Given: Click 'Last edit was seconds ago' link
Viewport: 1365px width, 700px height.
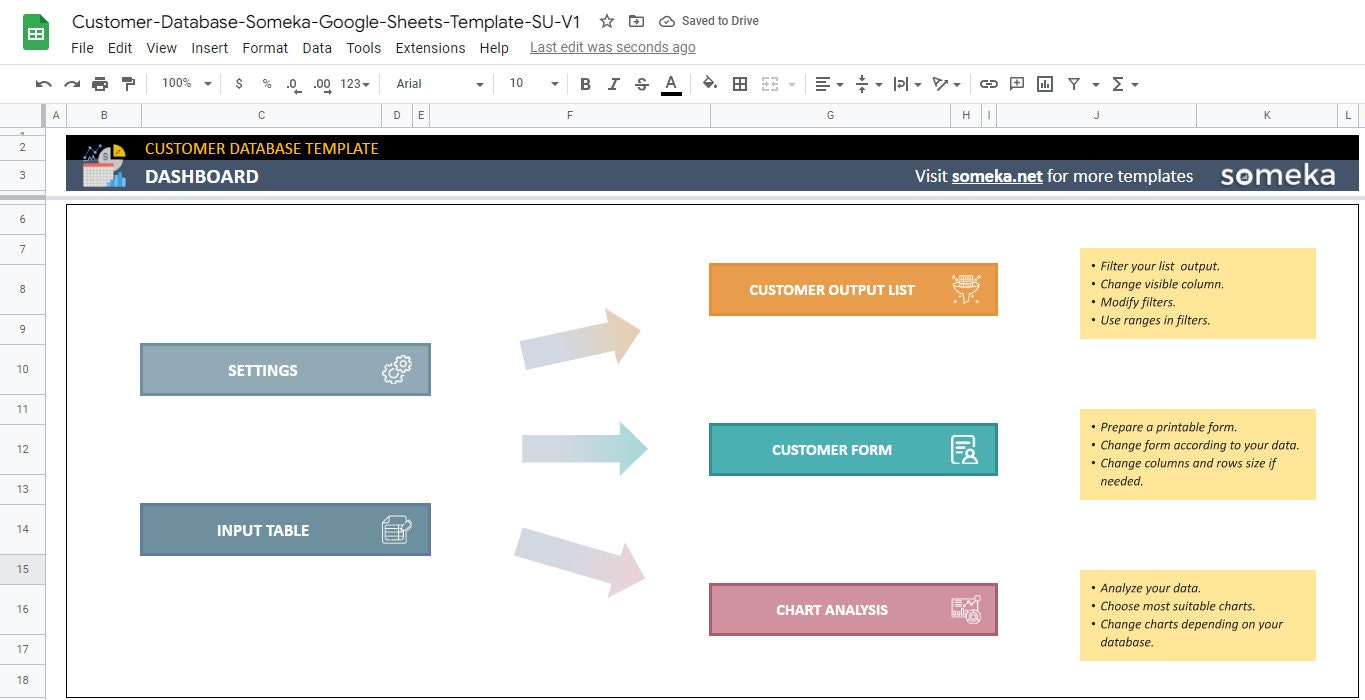Looking at the screenshot, I should pyautogui.click(x=613, y=47).
